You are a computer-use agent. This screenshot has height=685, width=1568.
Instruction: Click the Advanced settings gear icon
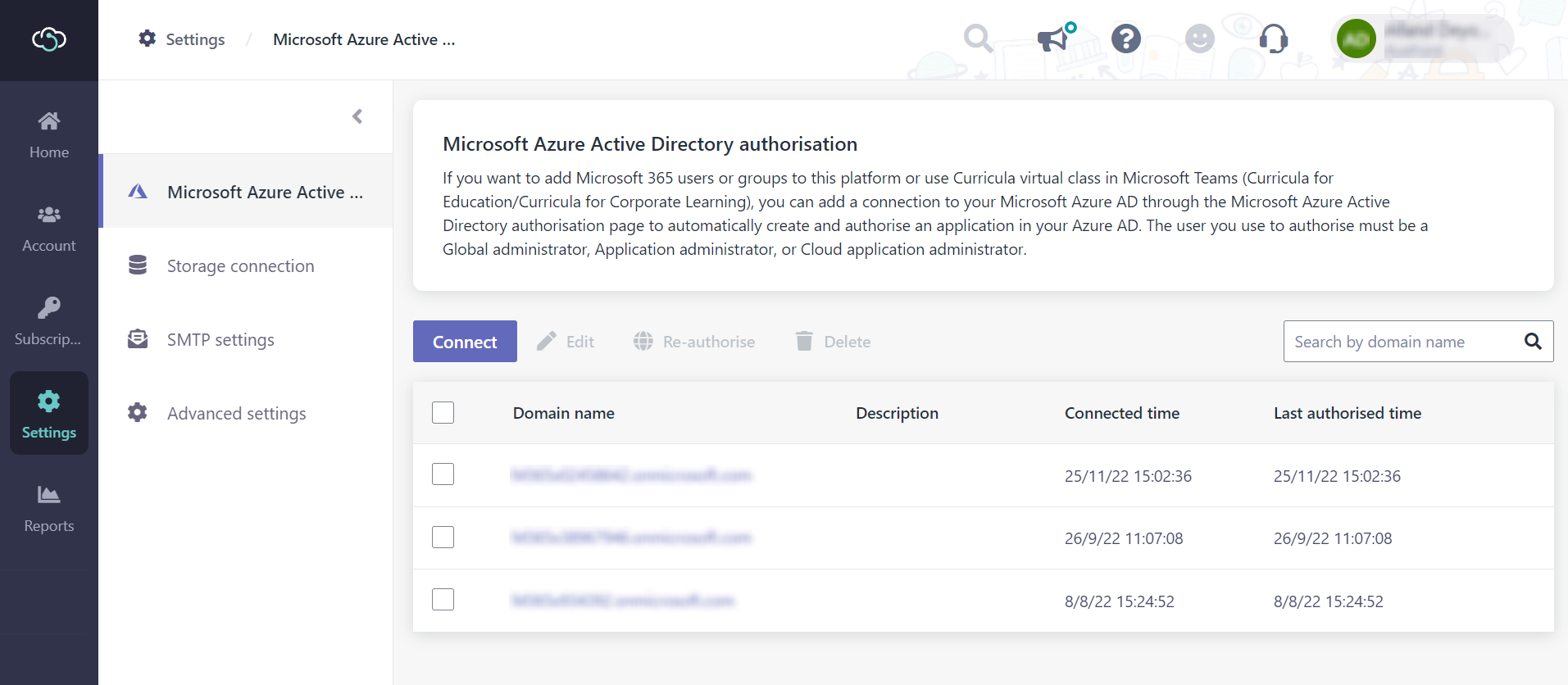pyautogui.click(x=138, y=413)
